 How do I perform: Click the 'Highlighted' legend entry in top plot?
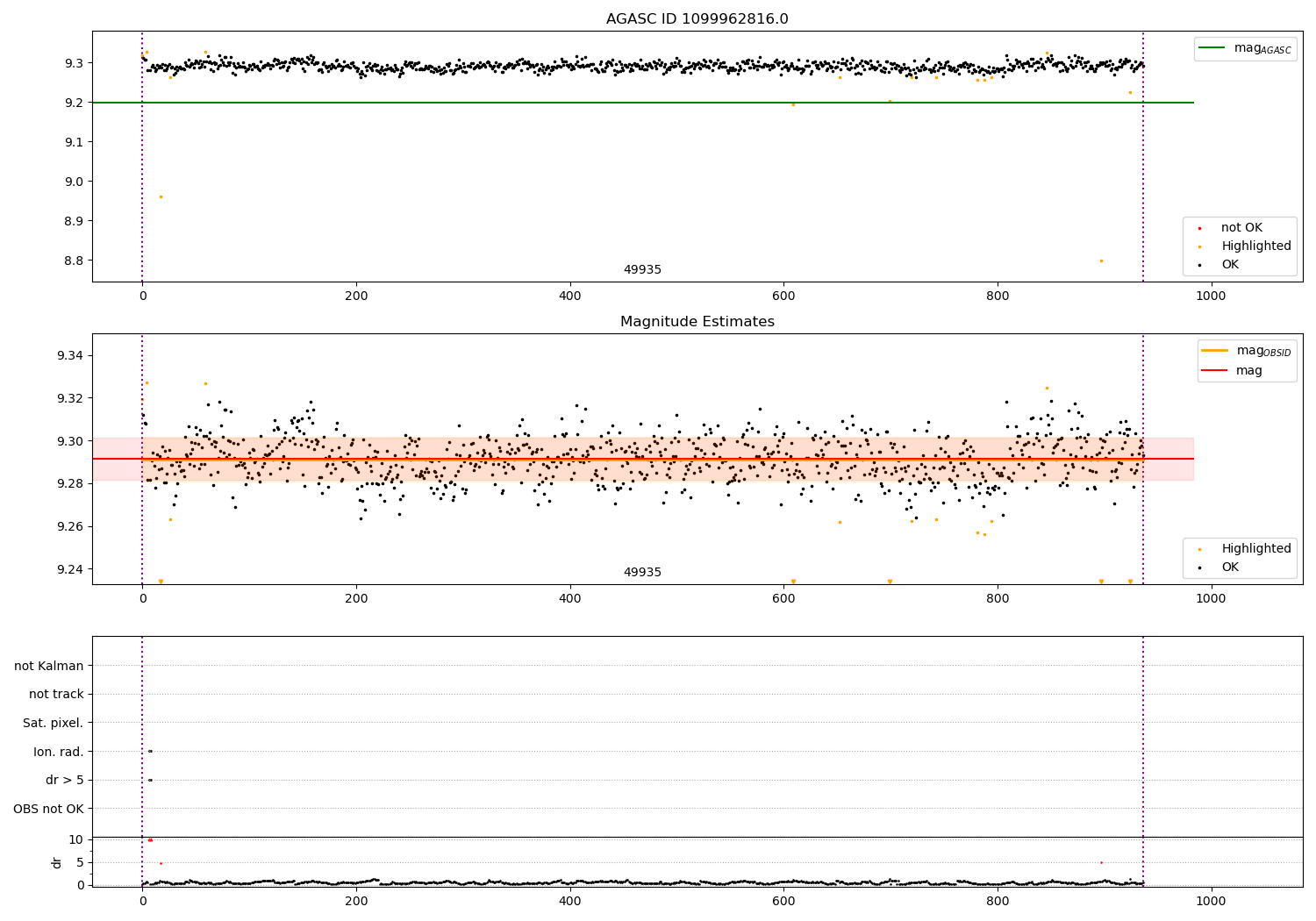tap(1256, 246)
